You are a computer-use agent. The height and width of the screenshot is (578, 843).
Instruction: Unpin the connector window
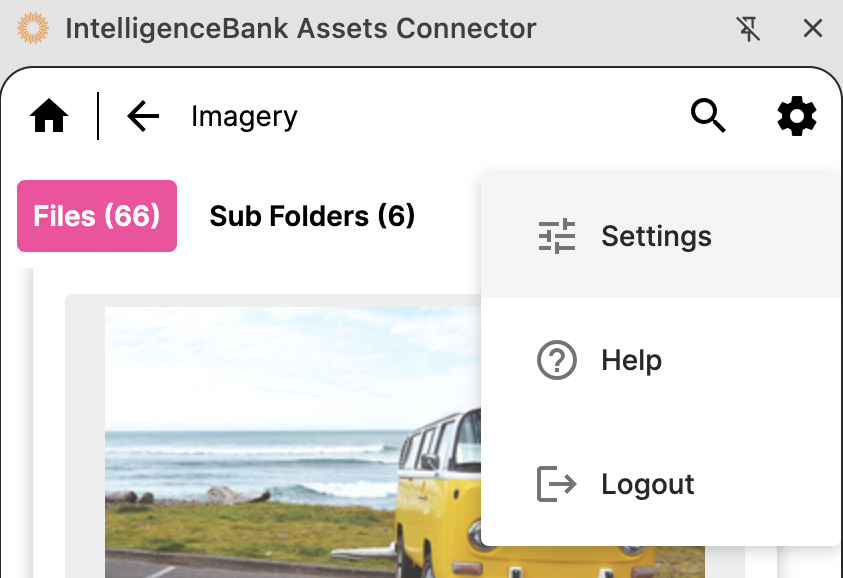point(749,29)
